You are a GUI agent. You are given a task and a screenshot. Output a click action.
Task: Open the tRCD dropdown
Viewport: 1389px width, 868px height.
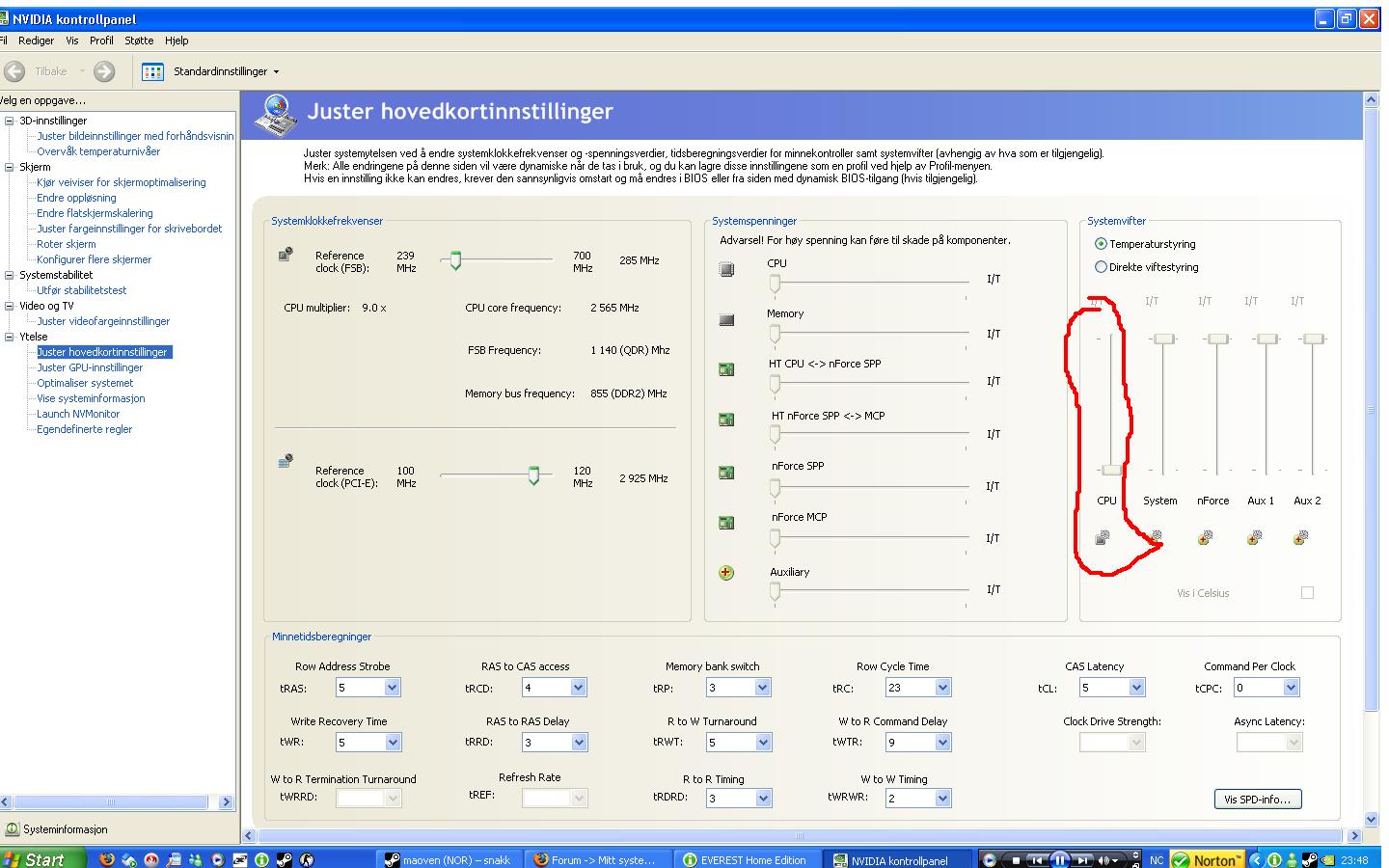click(578, 688)
